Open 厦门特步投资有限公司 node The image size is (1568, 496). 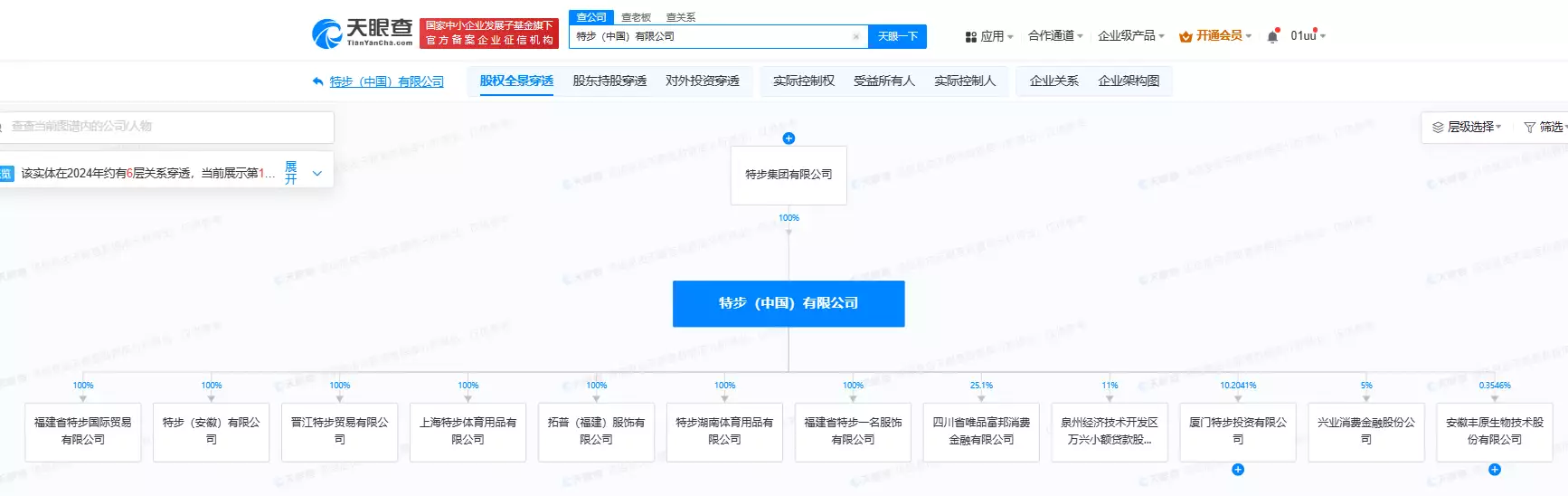point(1239,432)
